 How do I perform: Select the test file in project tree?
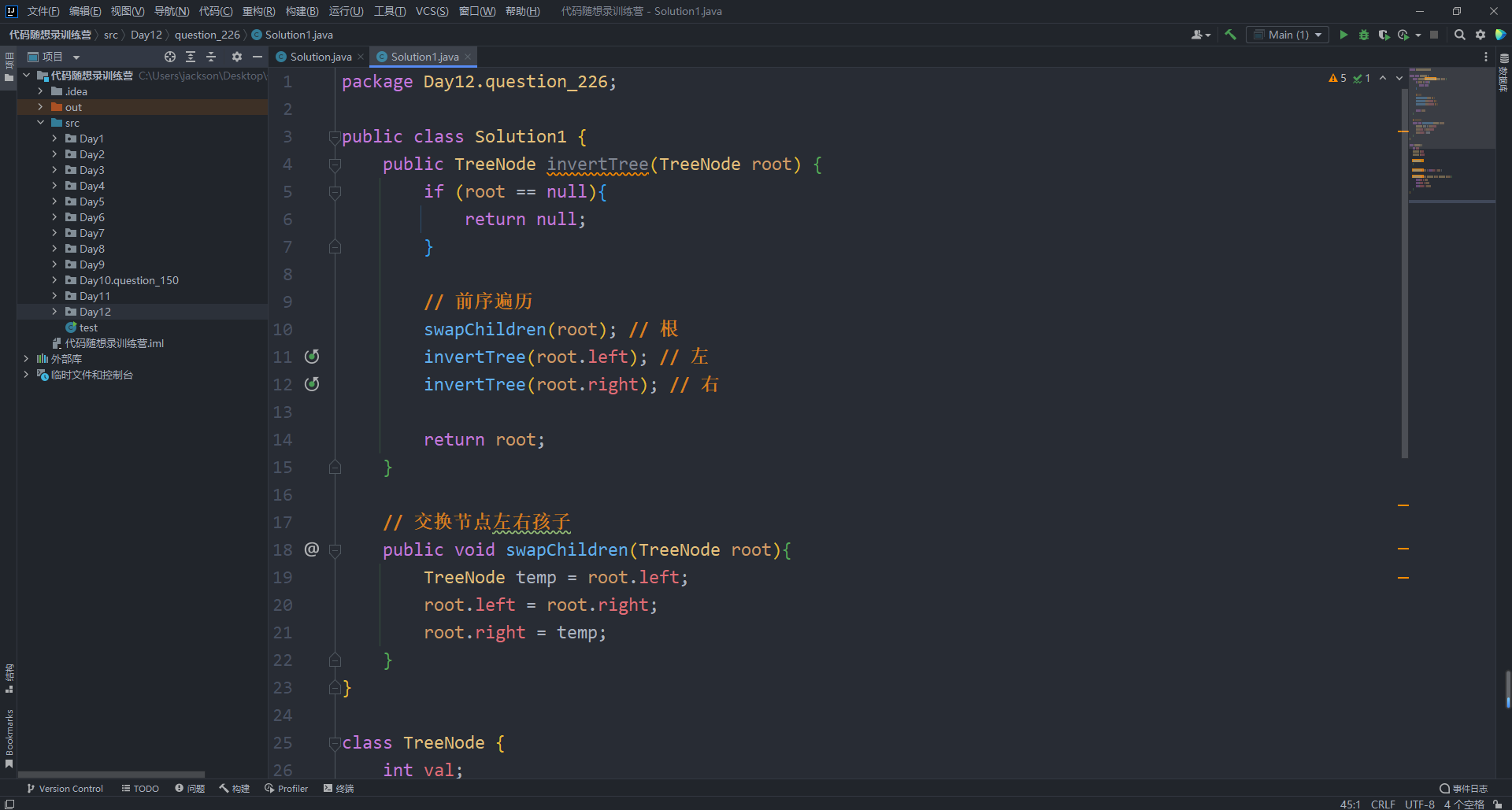[x=88, y=327]
